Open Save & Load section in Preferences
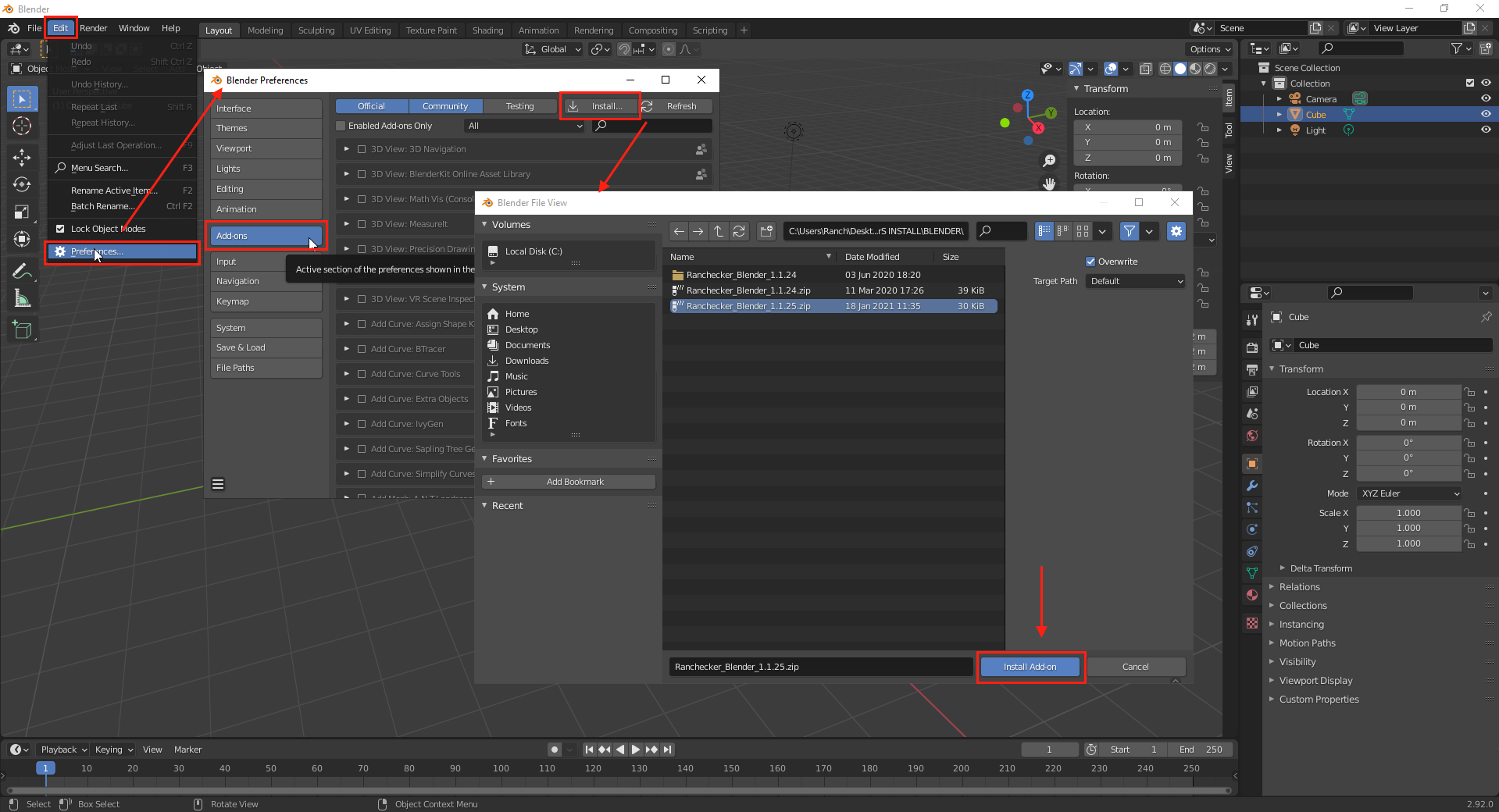This screenshot has height=812, width=1499. tap(266, 347)
